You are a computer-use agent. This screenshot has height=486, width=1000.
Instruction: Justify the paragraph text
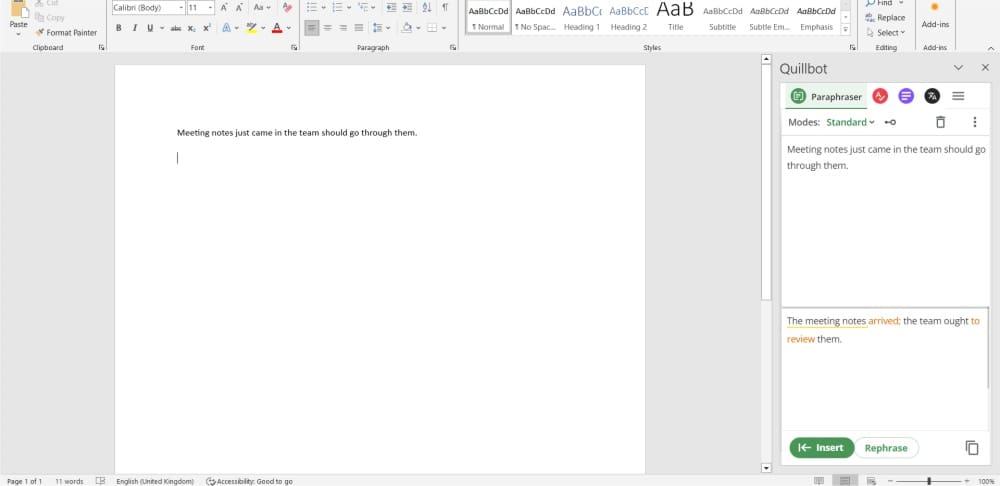point(359,28)
